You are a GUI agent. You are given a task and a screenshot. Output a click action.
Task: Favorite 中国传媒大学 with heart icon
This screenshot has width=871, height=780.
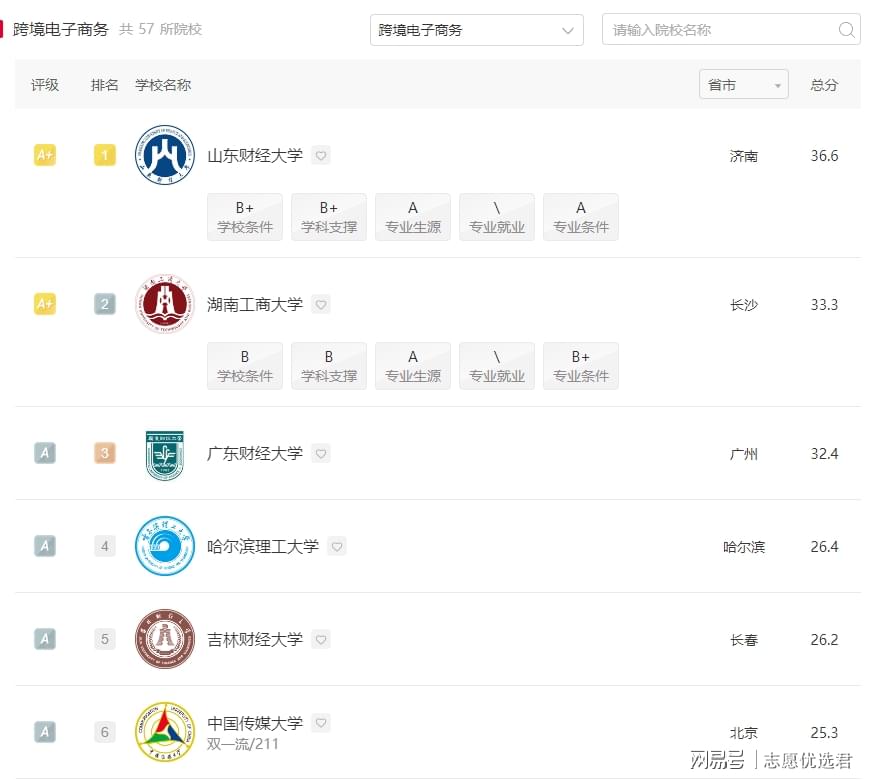click(321, 723)
